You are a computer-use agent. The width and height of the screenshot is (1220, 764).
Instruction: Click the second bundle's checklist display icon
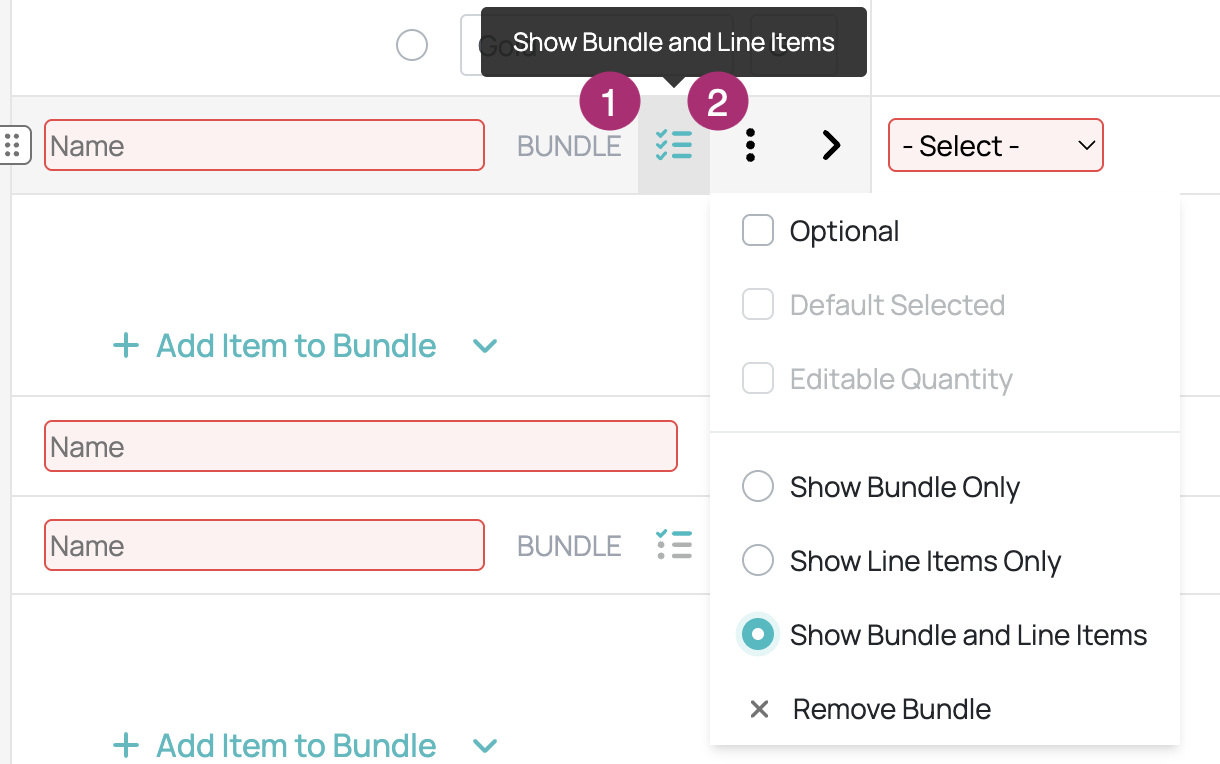pyautogui.click(x=674, y=545)
